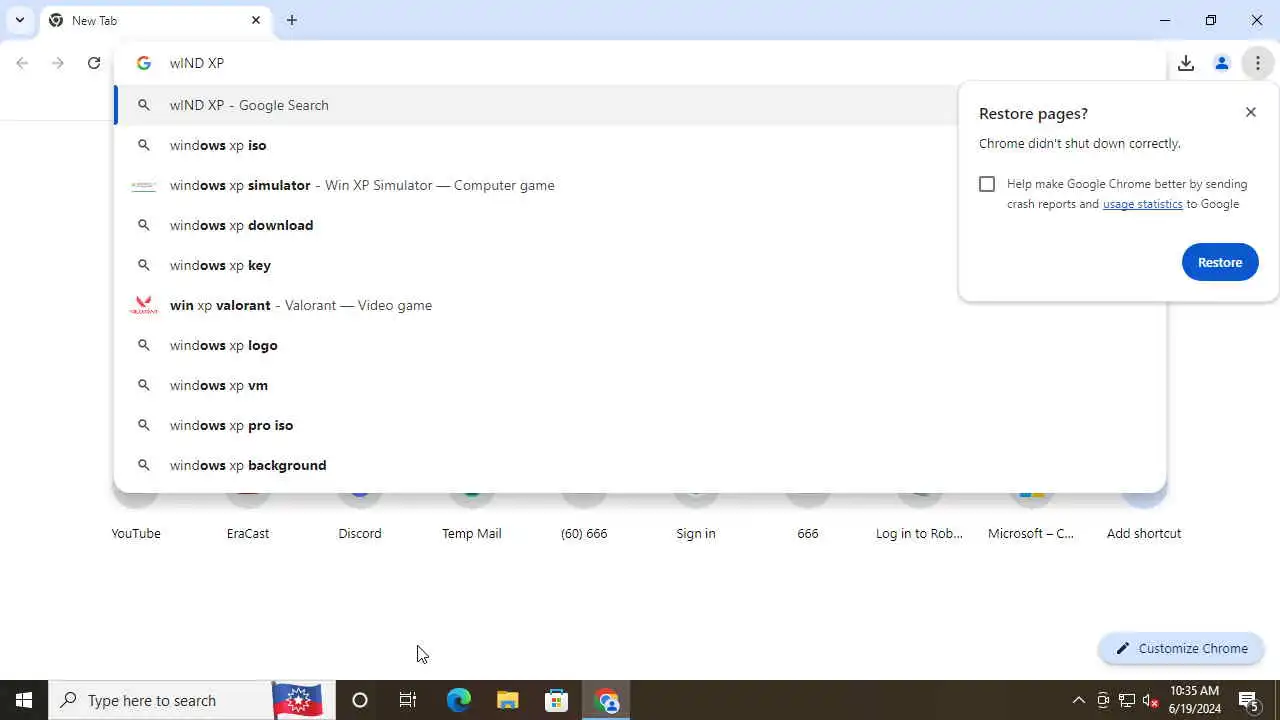Choose the windows xp pro iso suggestion
Viewport: 1280px width, 720px height.
pos(640,425)
